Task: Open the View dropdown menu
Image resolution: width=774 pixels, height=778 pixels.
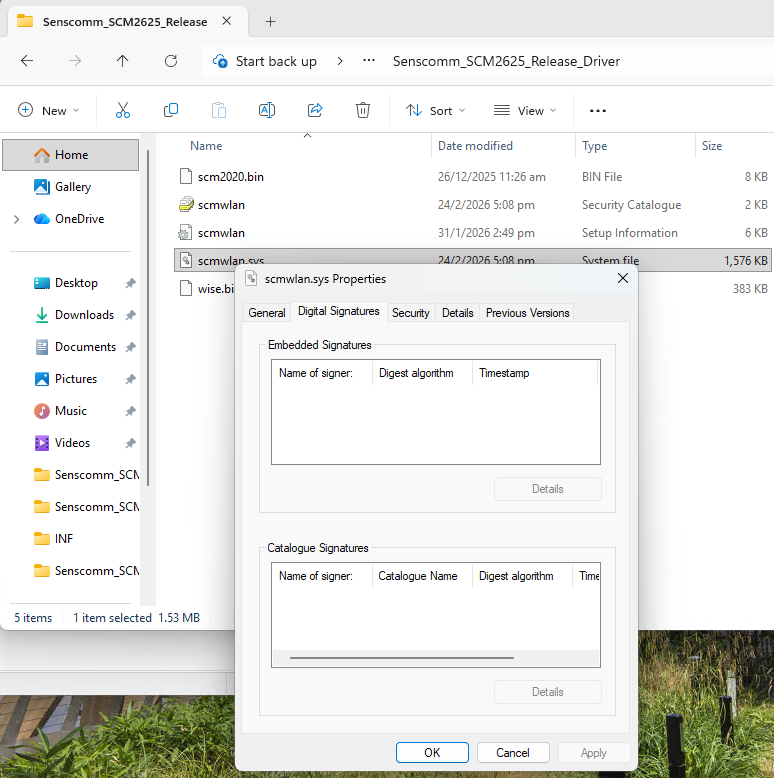Action: tap(525, 110)
